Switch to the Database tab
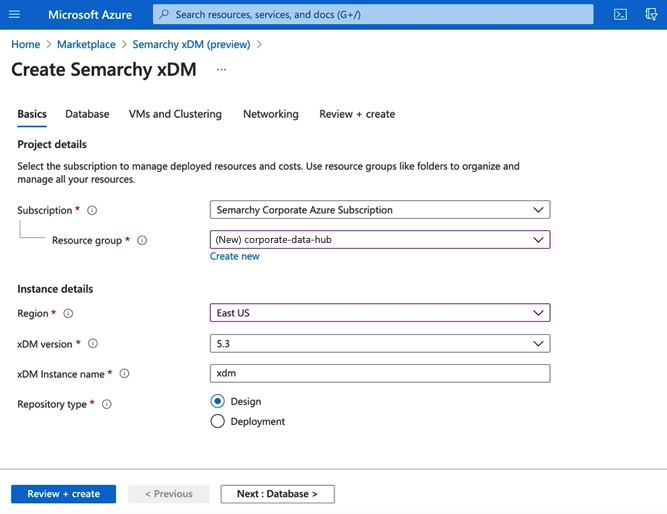This screenshot has width=667, height=514. click(x=87, y=114)
